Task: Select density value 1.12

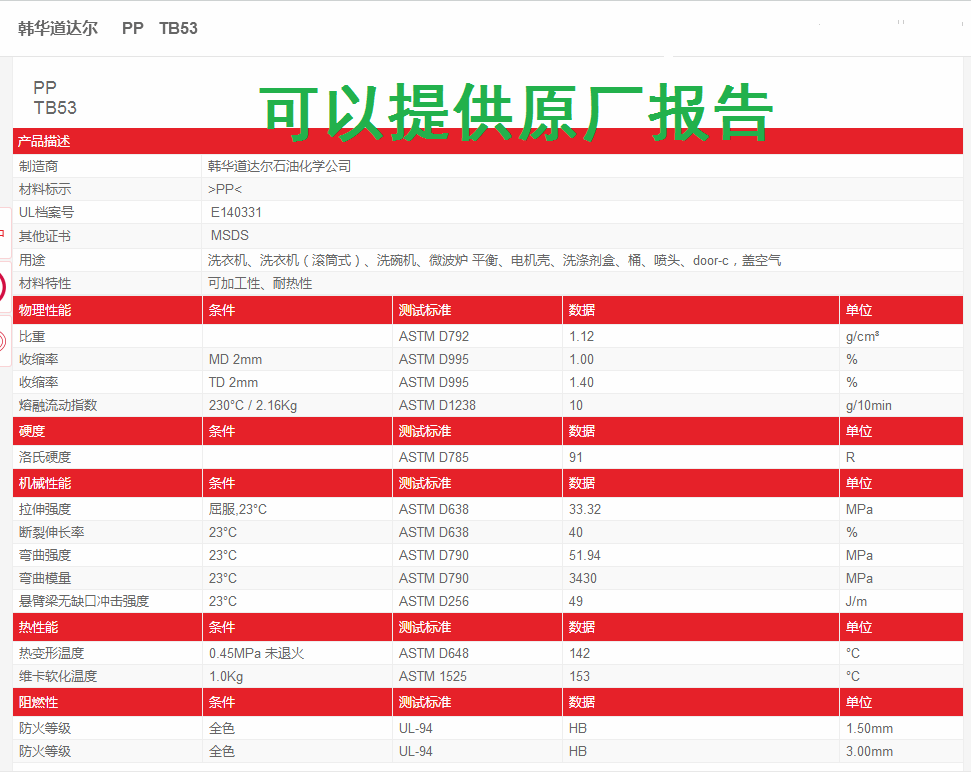Action: point(581,336)
